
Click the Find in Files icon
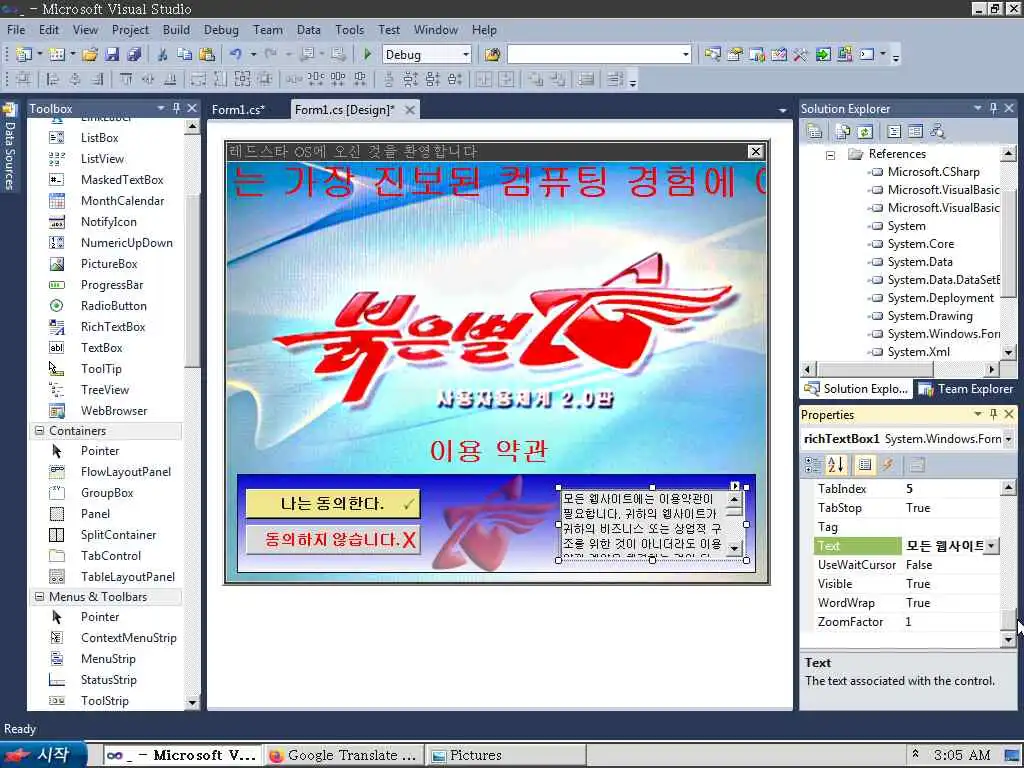(x=492, y=54)
